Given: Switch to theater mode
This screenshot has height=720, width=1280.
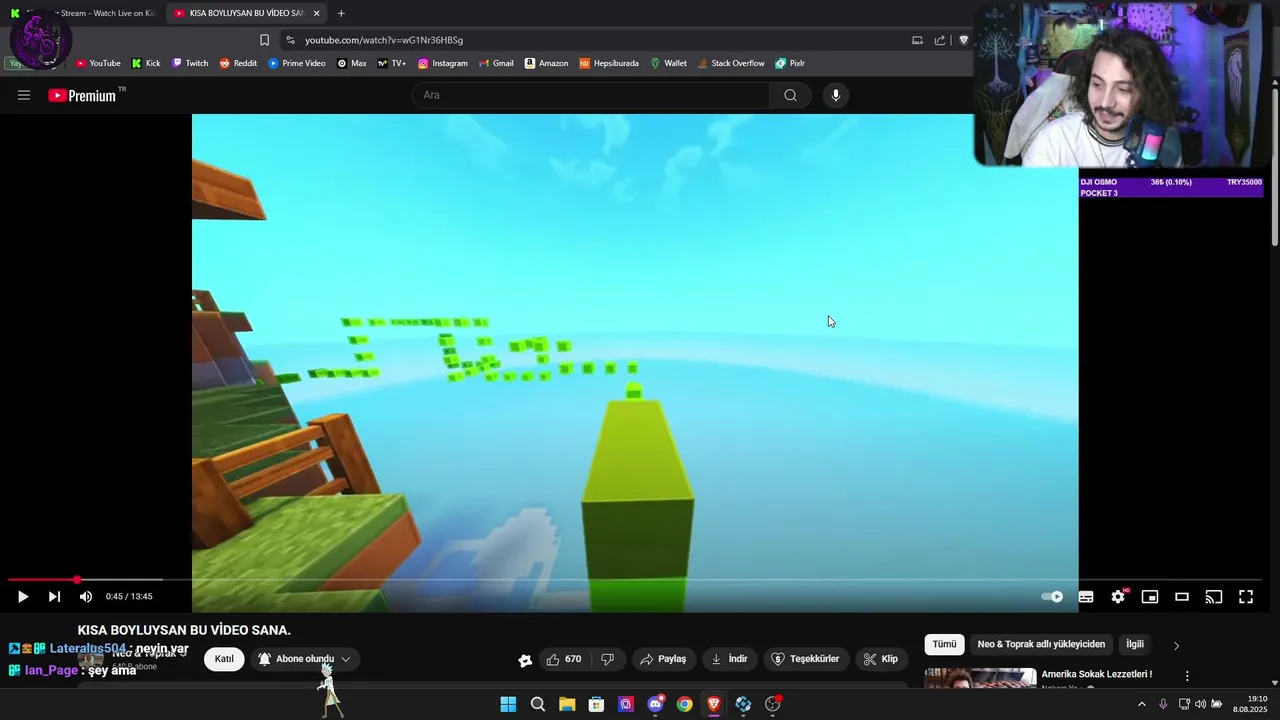Looking at the screenshot, I should tap(1182, 597).
